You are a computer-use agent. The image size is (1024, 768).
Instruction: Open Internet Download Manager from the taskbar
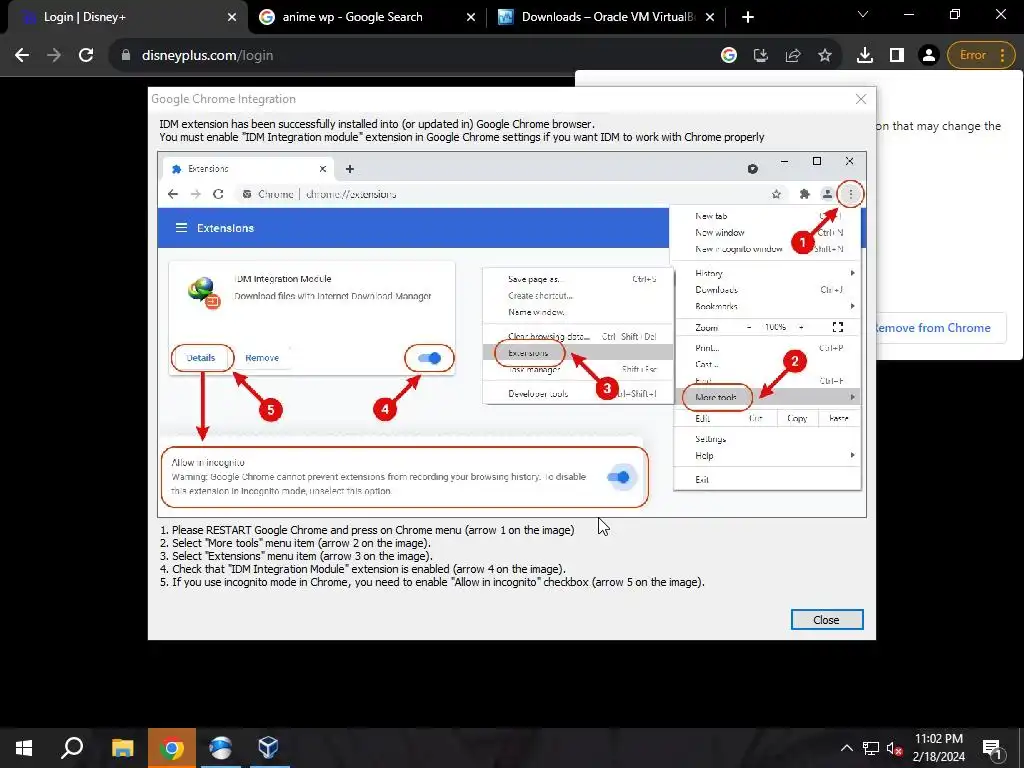click(x=221, y=748)
